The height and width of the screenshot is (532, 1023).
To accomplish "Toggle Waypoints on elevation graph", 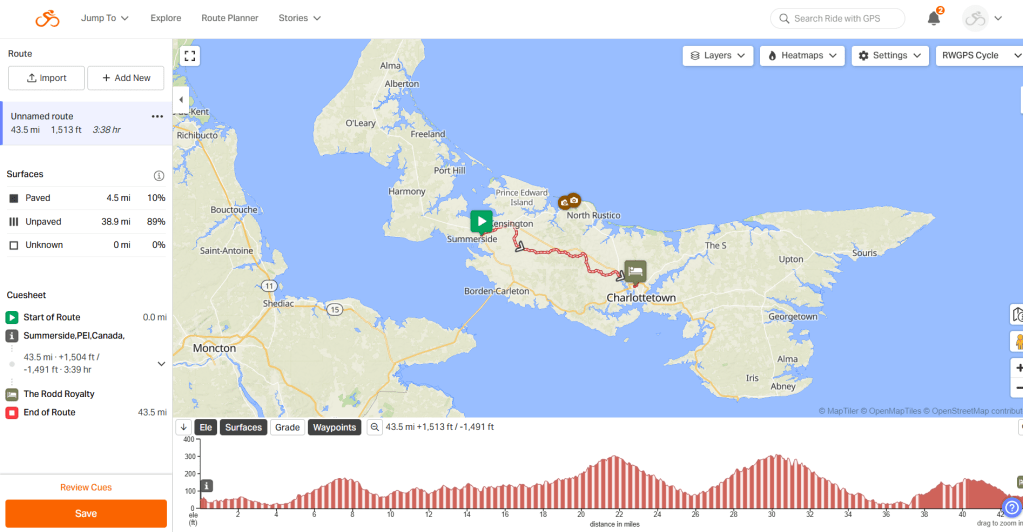I will coord(333,427).
